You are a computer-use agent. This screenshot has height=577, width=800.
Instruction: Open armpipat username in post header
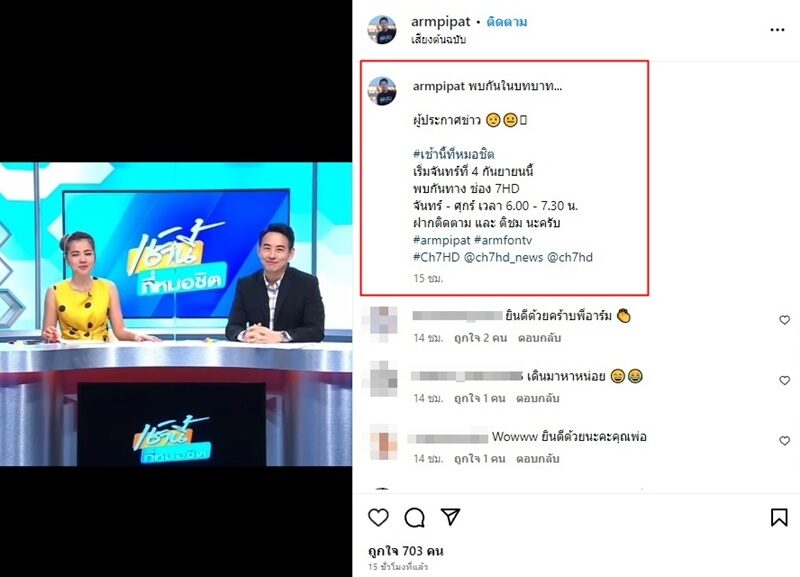point(440,22)
